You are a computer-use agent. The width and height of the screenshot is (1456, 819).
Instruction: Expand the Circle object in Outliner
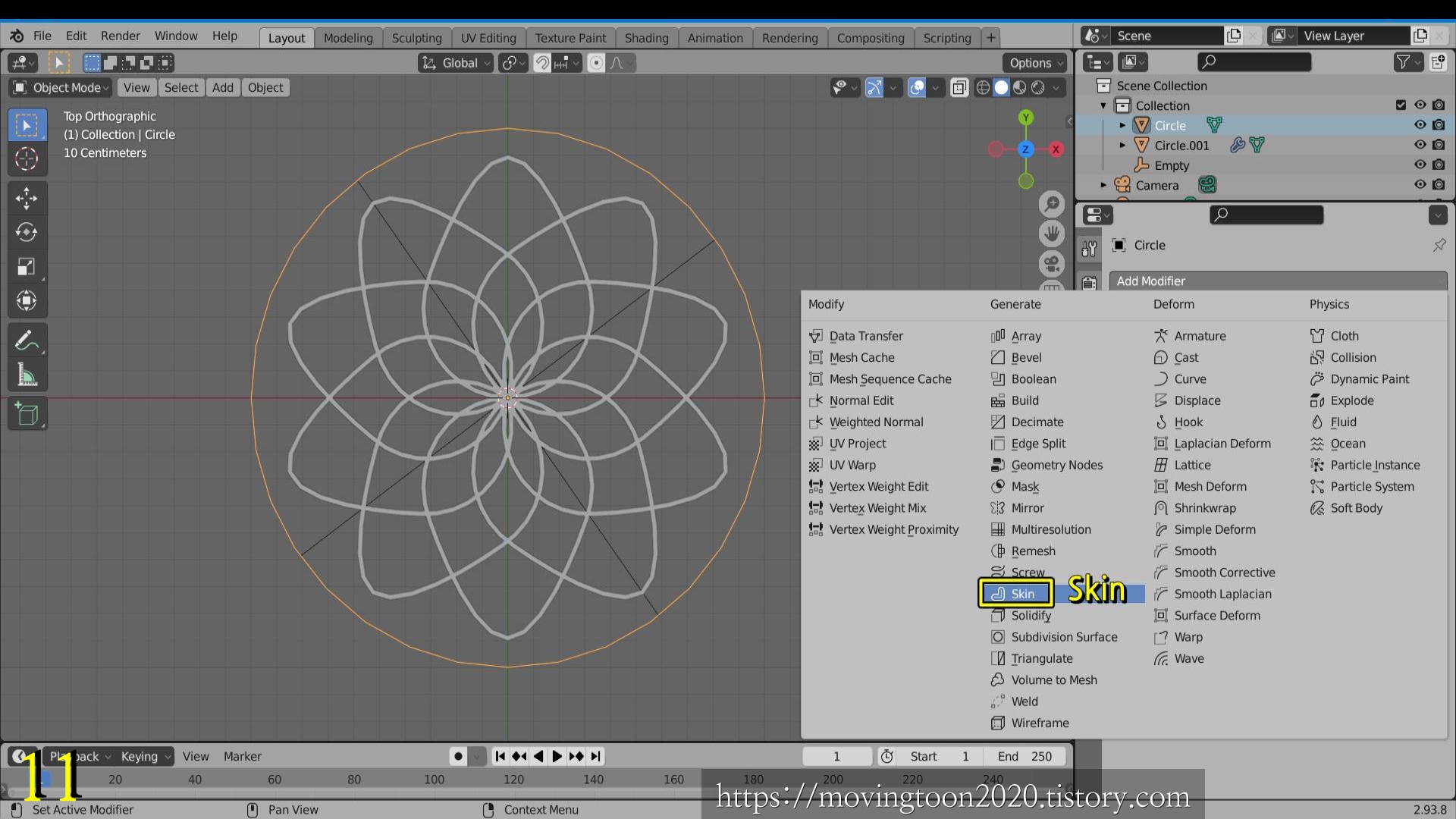(1122, 125)
